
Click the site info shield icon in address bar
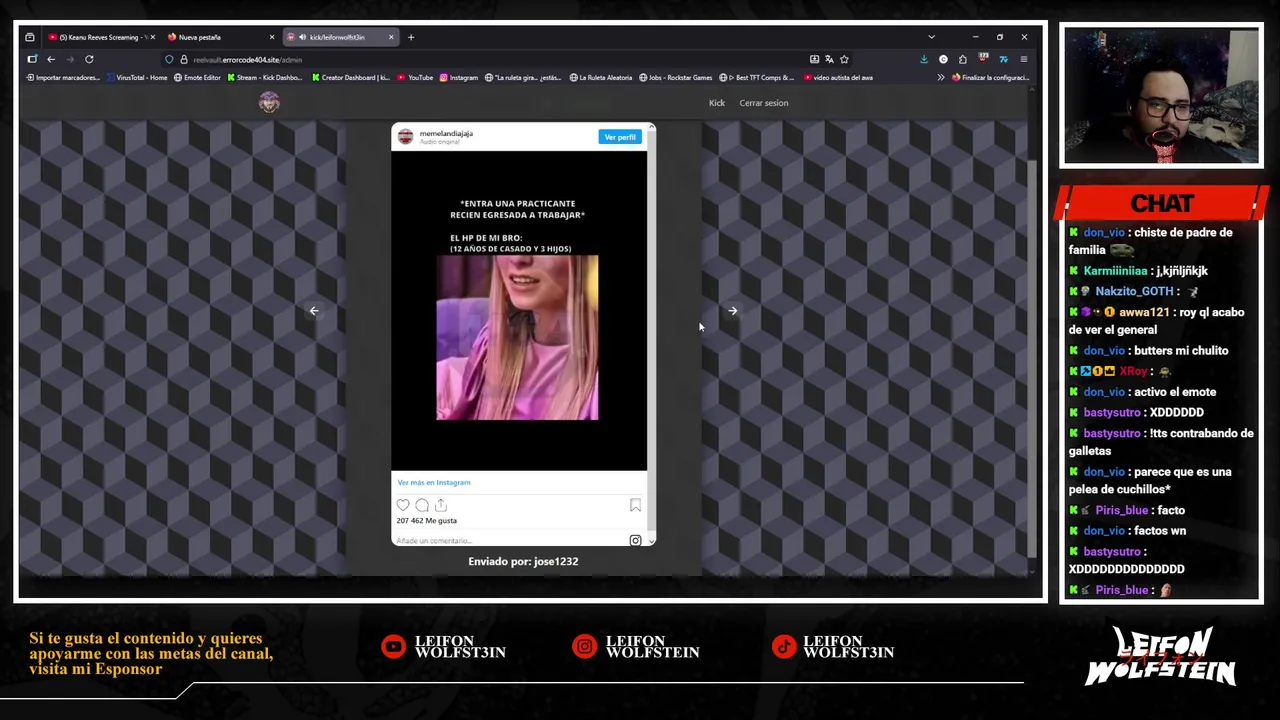pos(169,59)
